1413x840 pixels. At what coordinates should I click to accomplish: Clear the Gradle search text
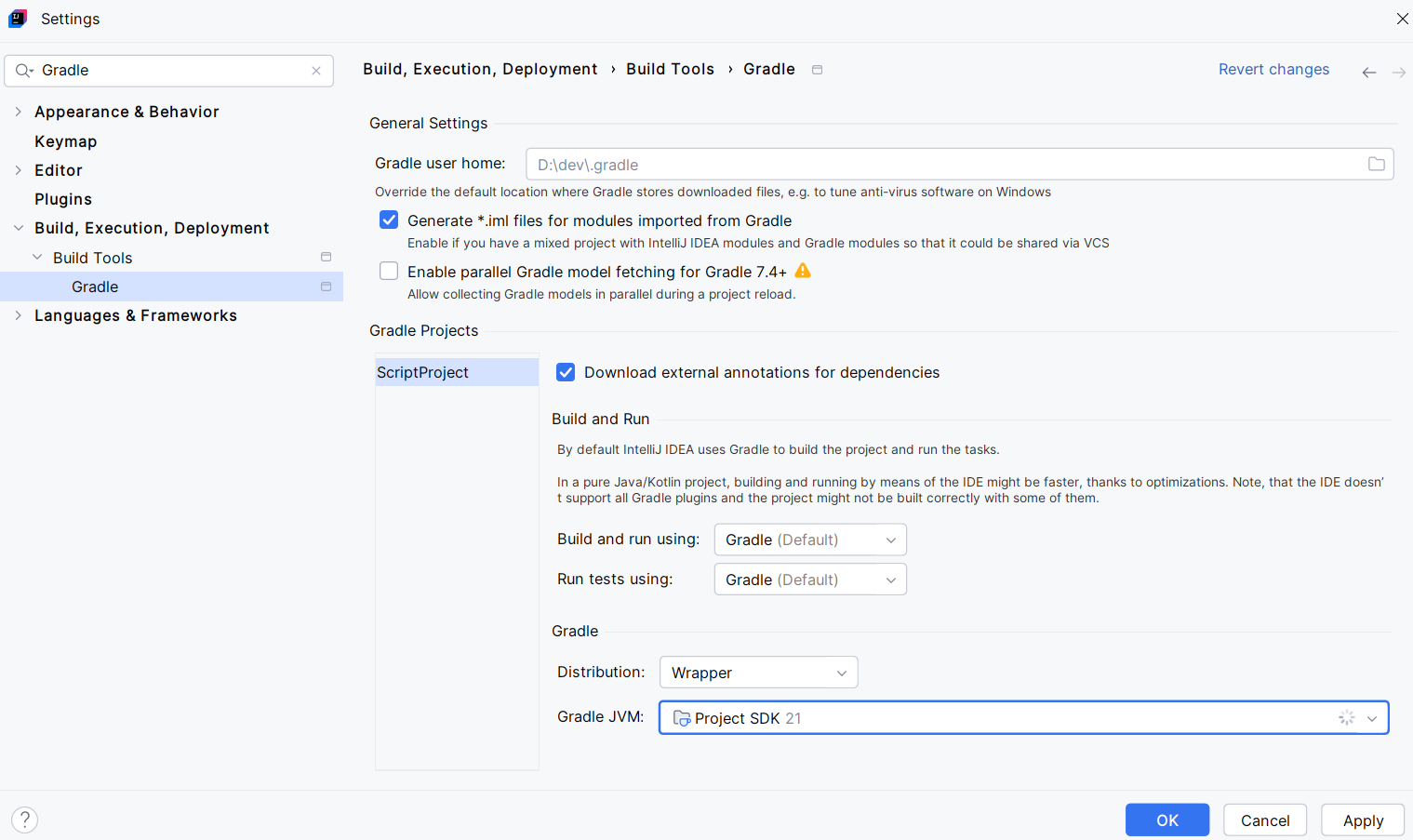coord(316,71)
